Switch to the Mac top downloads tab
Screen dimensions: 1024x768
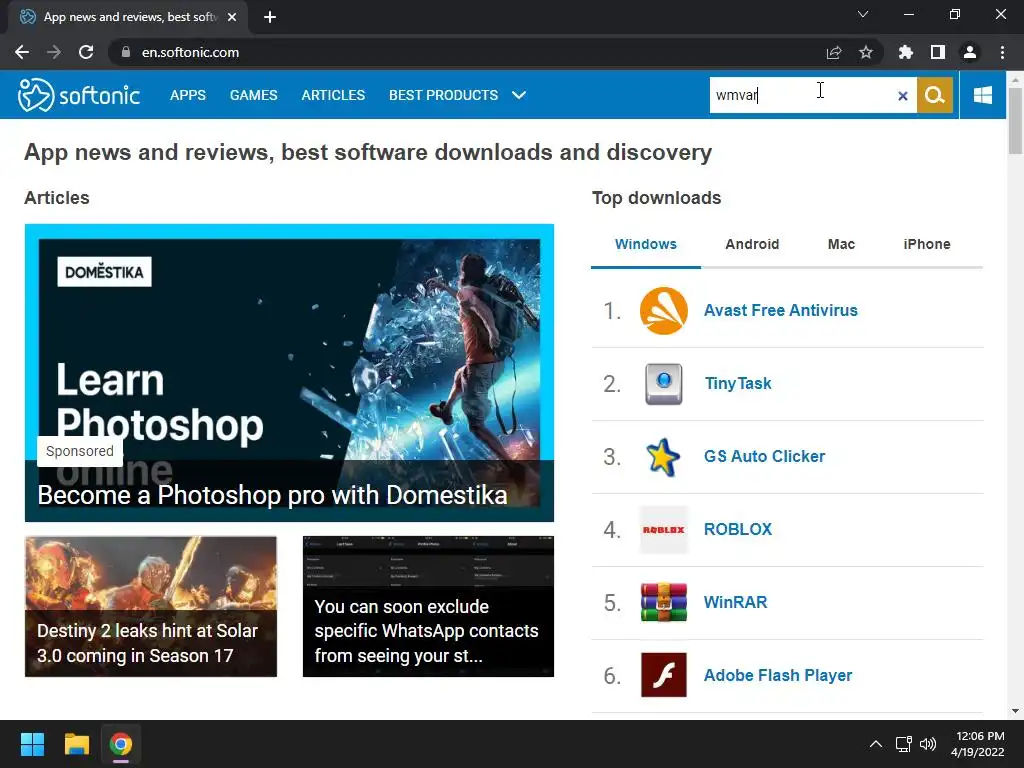click(x=841, y=244)
